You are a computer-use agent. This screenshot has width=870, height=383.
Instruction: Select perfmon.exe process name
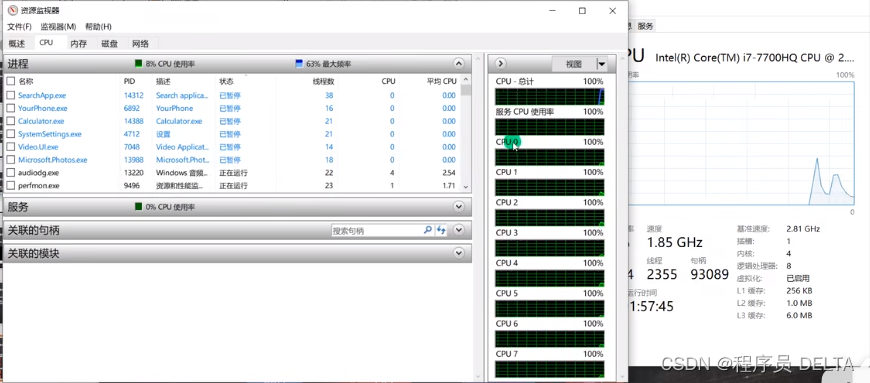tap(38, 185)
